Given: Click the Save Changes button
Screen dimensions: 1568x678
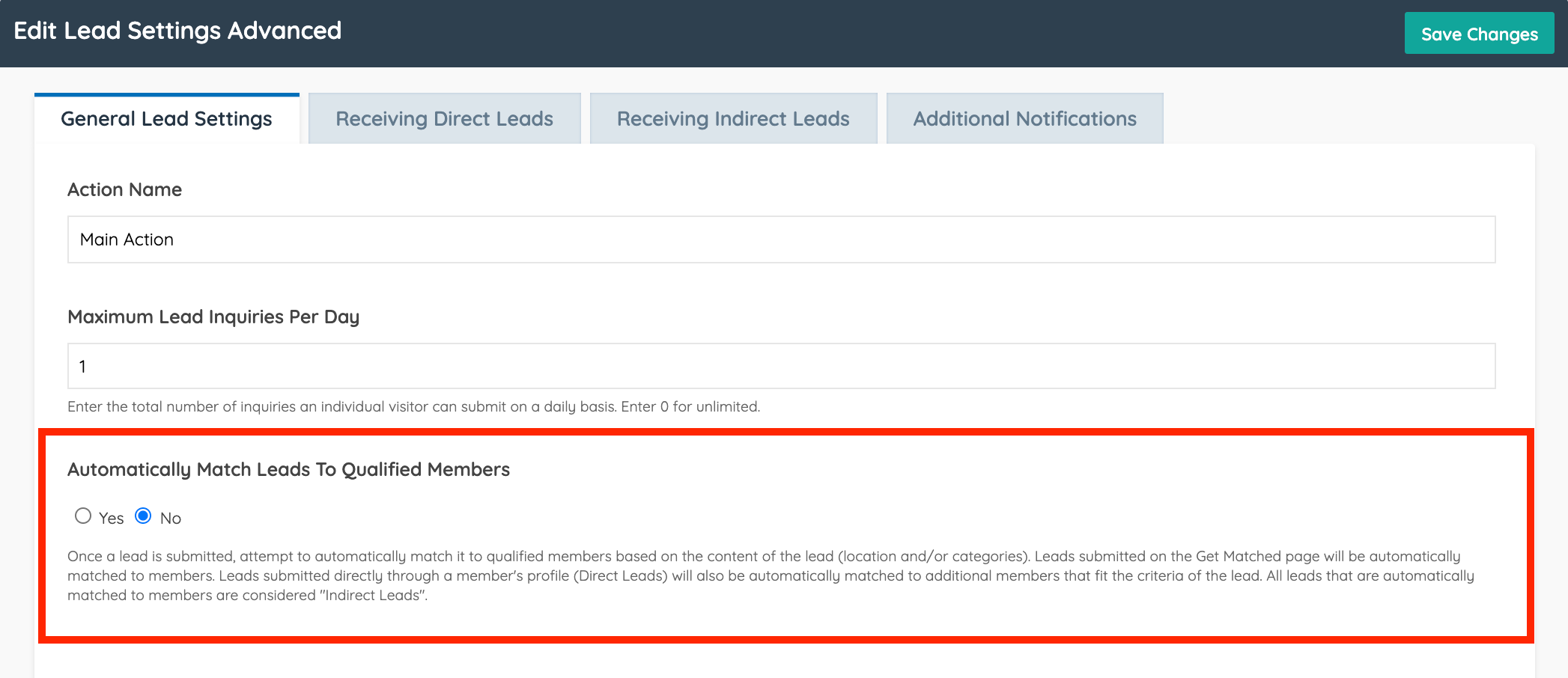Looking at the screenshot, I should coord(1479,34).
